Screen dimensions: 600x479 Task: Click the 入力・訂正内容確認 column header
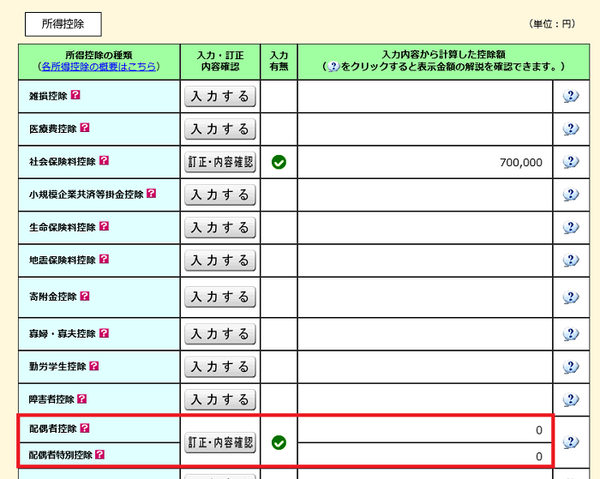tap(220, 61)
